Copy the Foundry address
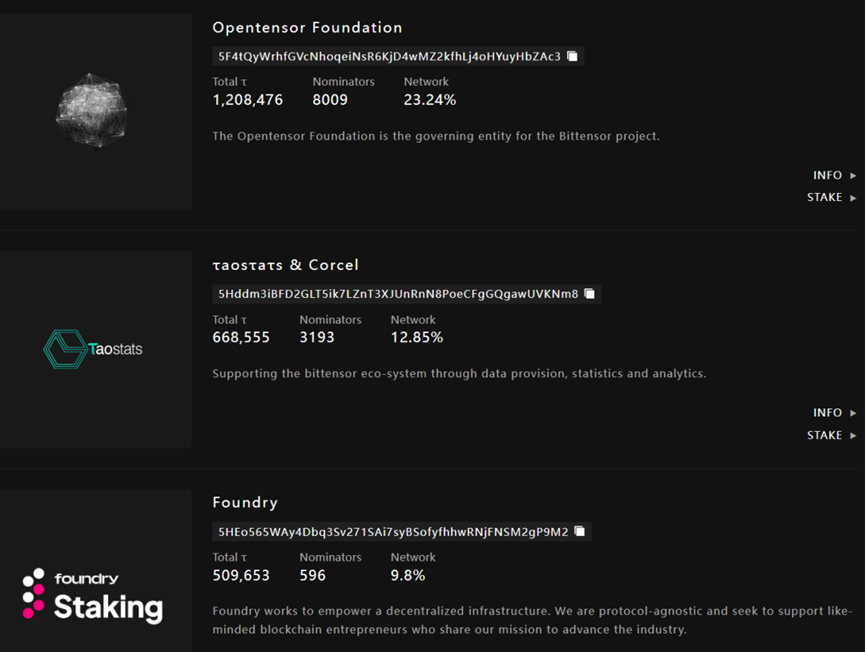Viewport: 865px width, 652px height. point(580,531)
